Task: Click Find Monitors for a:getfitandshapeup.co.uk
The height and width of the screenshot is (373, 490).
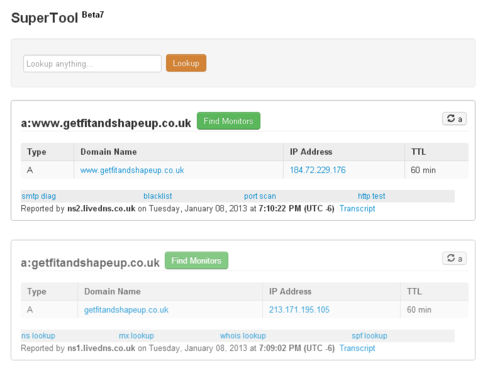Action: [x=196, y=260]
